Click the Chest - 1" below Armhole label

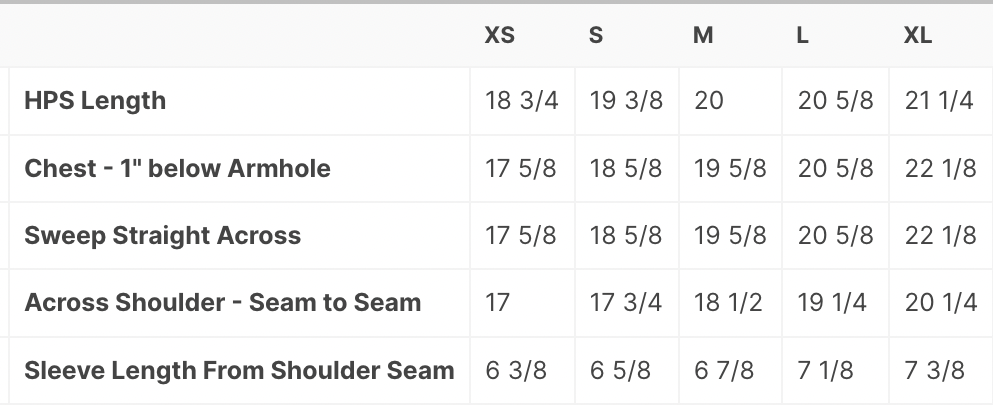click(177, 168)
